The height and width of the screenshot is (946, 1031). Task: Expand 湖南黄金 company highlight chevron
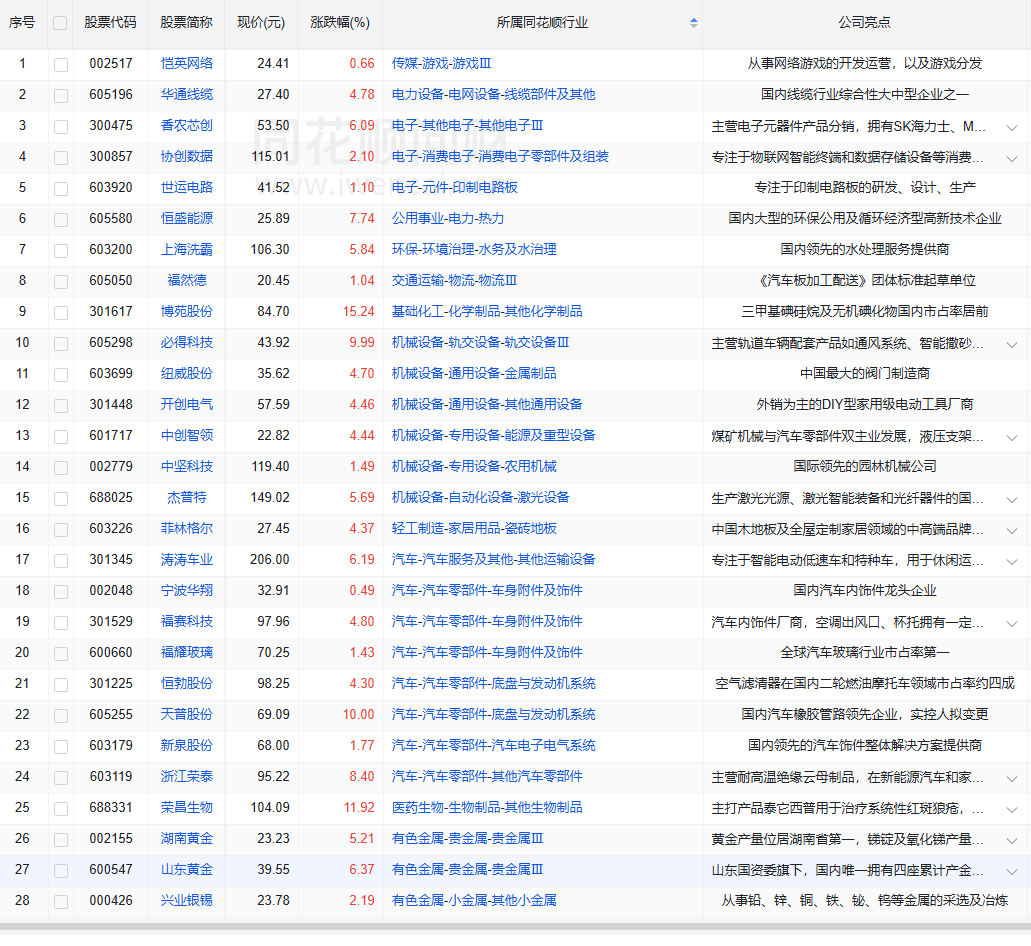pyautogui.click(x=1011, y=840)
